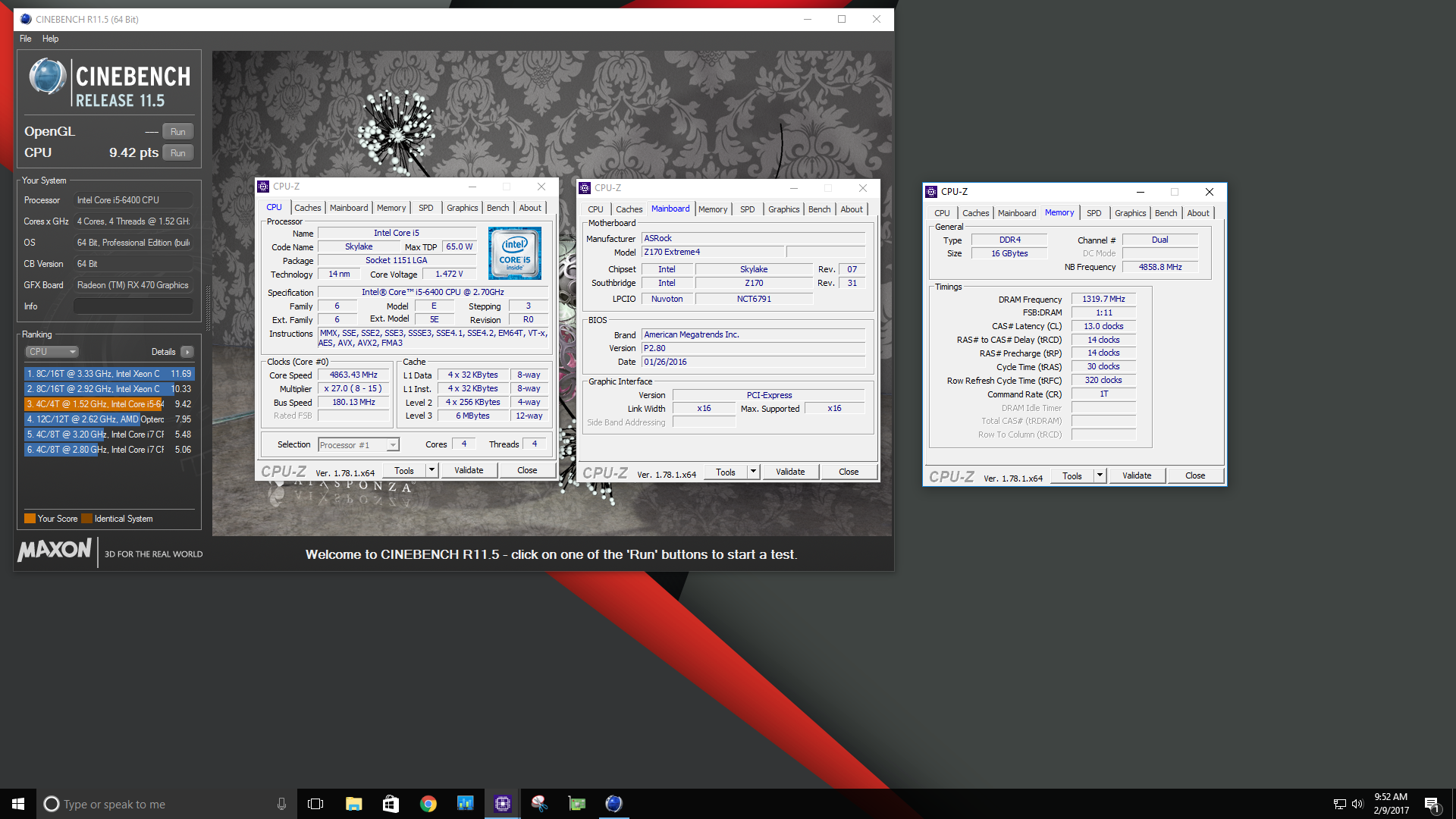Click the Z170 Extreme4 model field
Screen dimensions: 1456x819
pyautogui.click(x=712, y=252)
